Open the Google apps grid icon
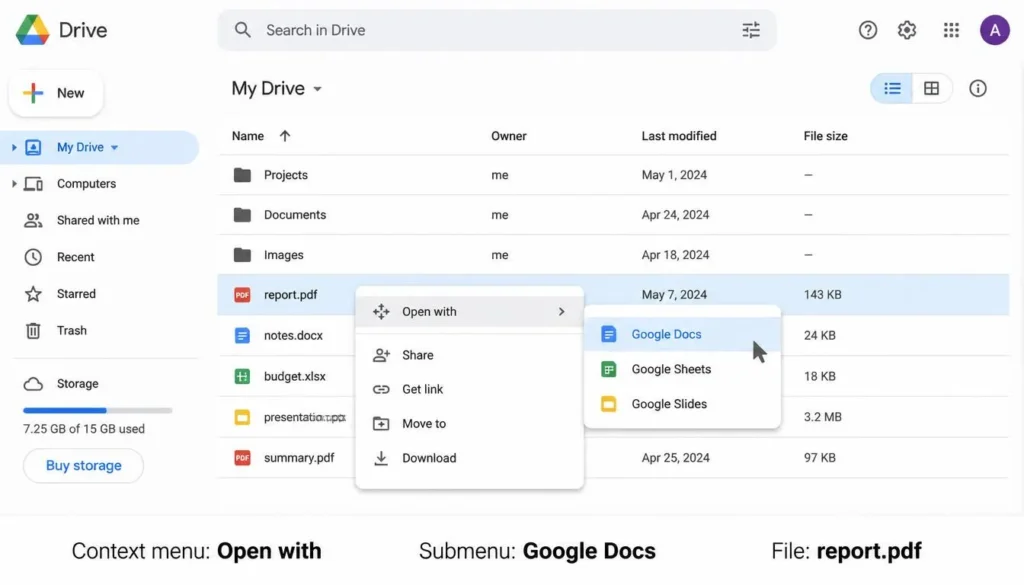 click(952, 30)
